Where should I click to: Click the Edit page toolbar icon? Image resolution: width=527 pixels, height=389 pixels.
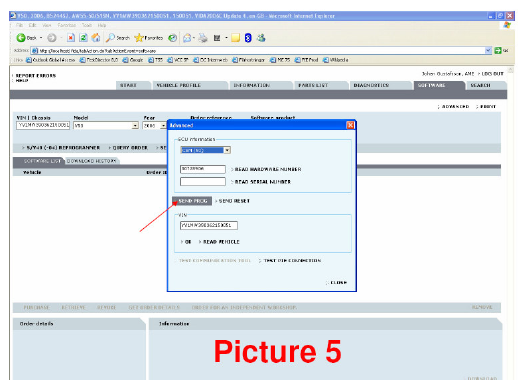click(x=217, y=38)
